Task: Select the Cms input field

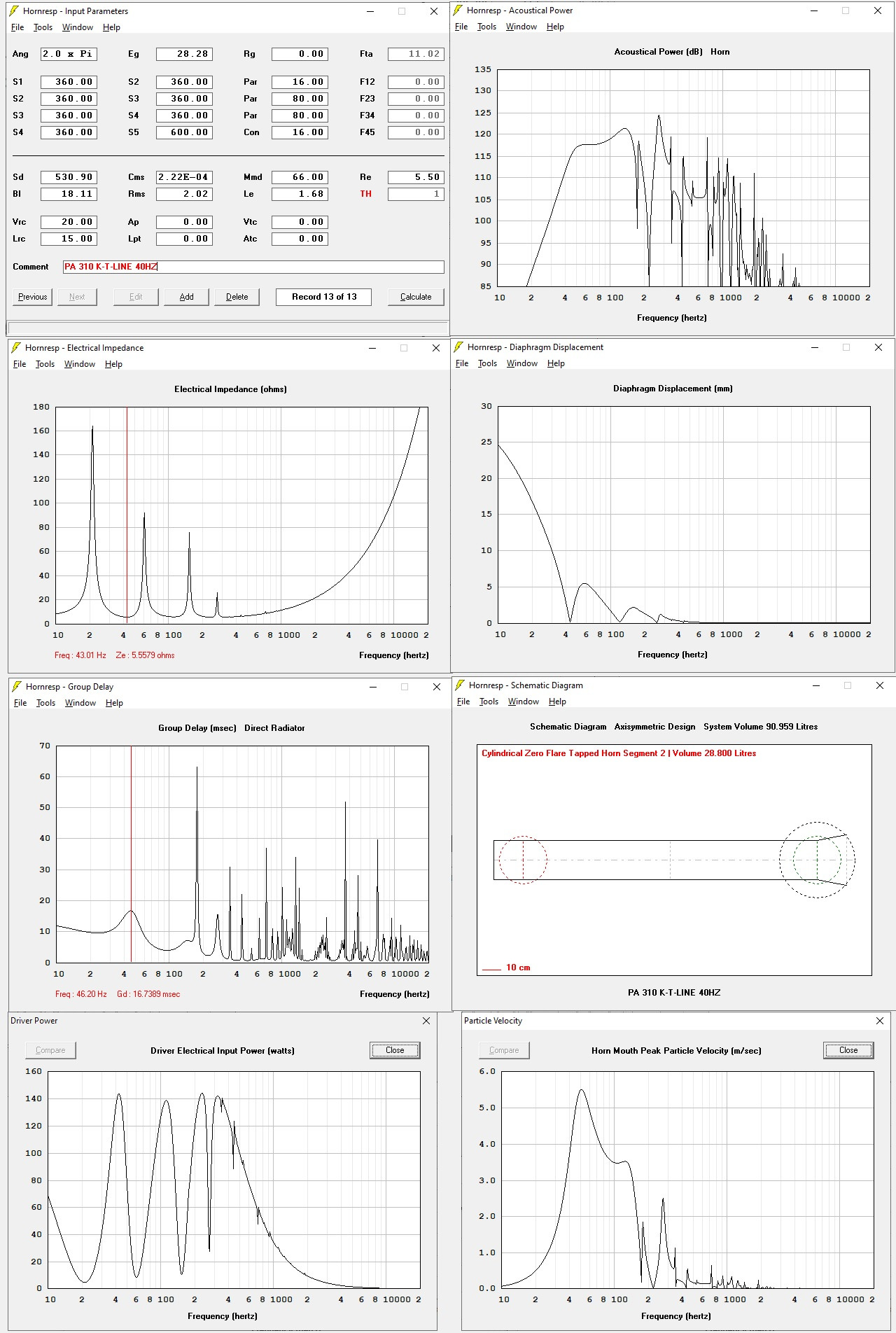Action: (x=184, y=177)
